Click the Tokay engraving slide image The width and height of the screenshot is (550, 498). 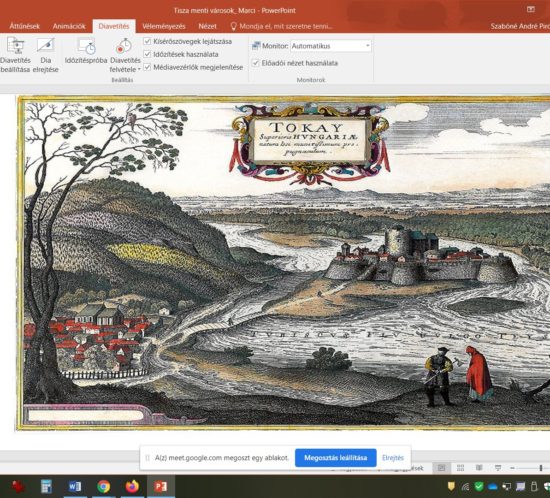(x=284, y=263)
